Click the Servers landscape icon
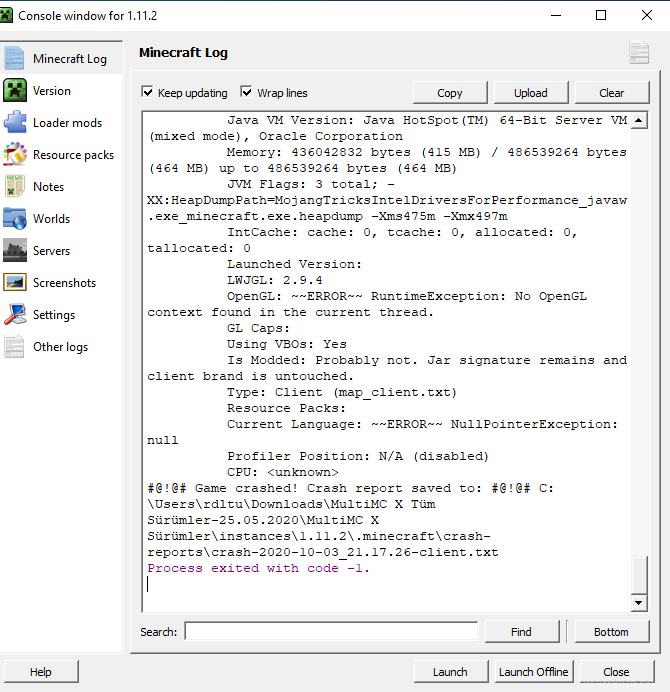The width and height of the screenshot is (670, 692). tap(15, 250)
